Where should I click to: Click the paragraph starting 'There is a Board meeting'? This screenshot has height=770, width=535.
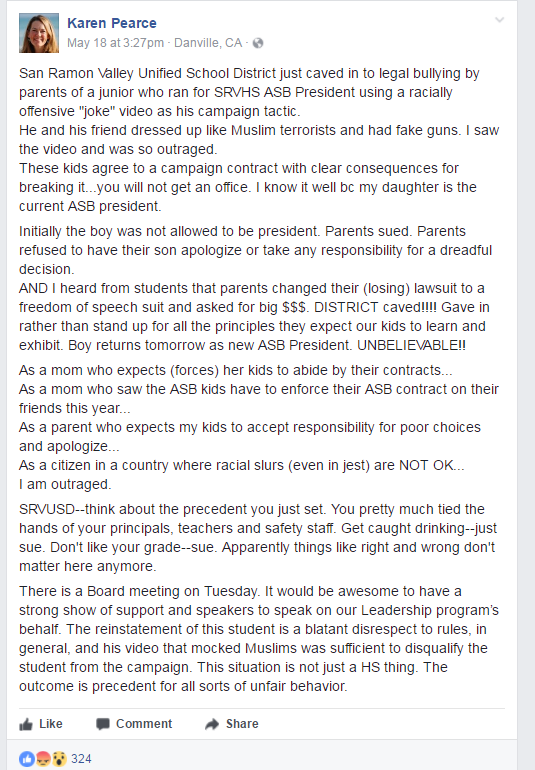[x=259, y=638]
